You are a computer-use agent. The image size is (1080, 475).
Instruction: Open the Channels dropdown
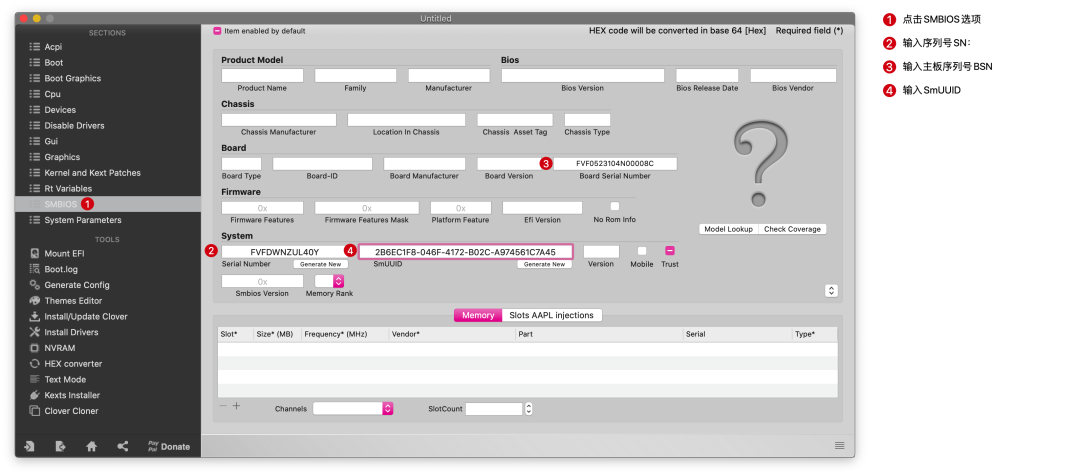pyautogui.click(x=353, y=408)
